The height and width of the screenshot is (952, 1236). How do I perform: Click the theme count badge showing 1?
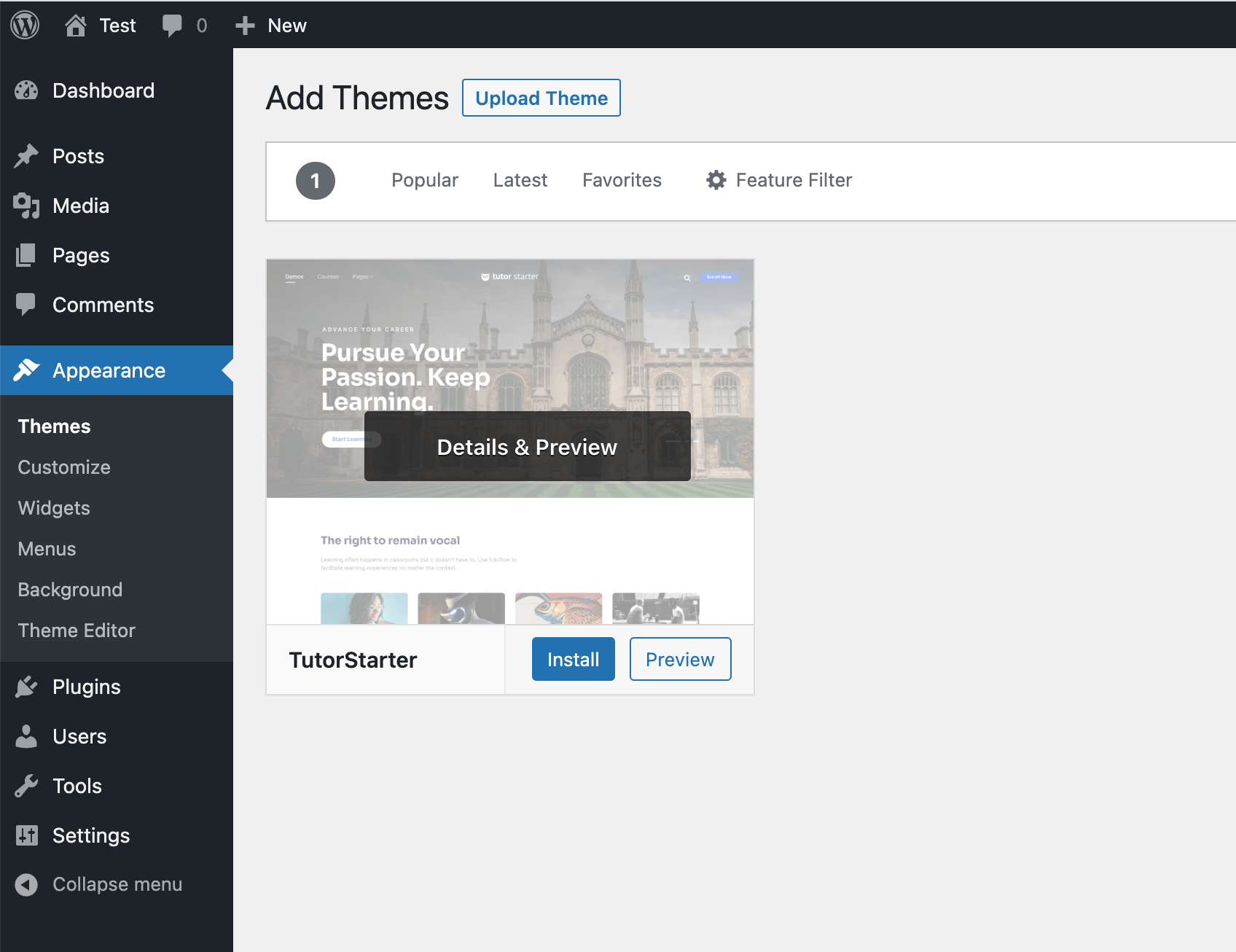[x=316, y=181]
